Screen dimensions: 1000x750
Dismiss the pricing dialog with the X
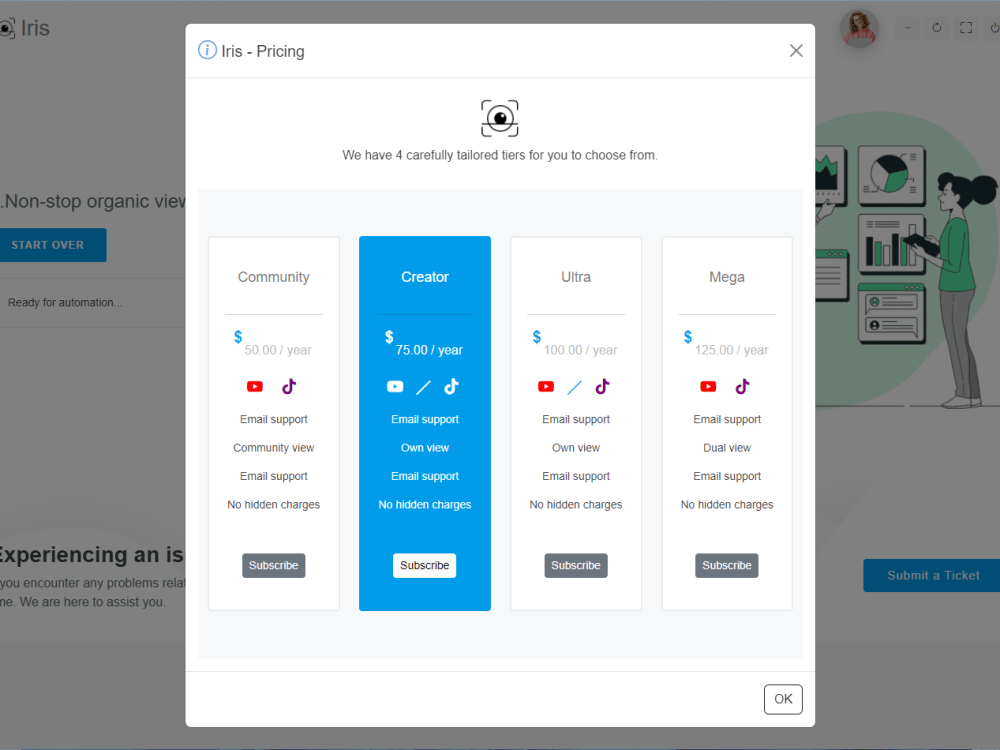pyautogui.click(x=796, y=50)
